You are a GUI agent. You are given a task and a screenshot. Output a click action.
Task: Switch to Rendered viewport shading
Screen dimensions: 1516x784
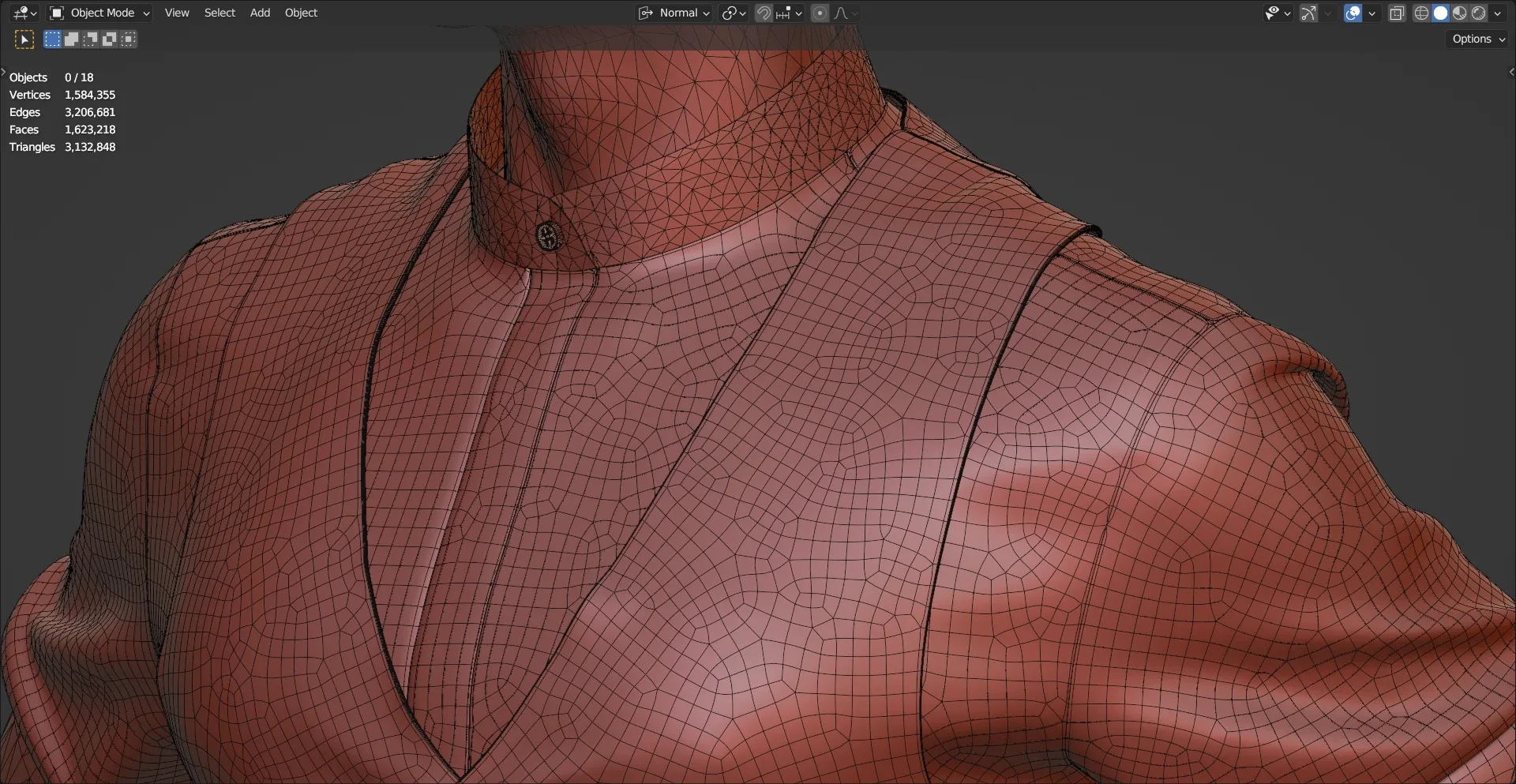[1478, 13]
